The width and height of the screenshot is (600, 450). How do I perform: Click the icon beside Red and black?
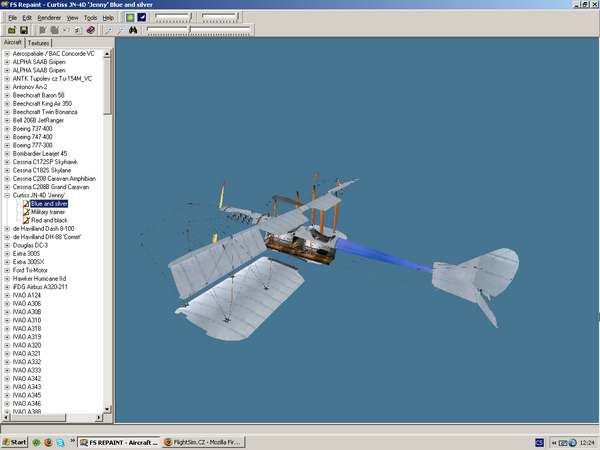[x=26, y=220]
